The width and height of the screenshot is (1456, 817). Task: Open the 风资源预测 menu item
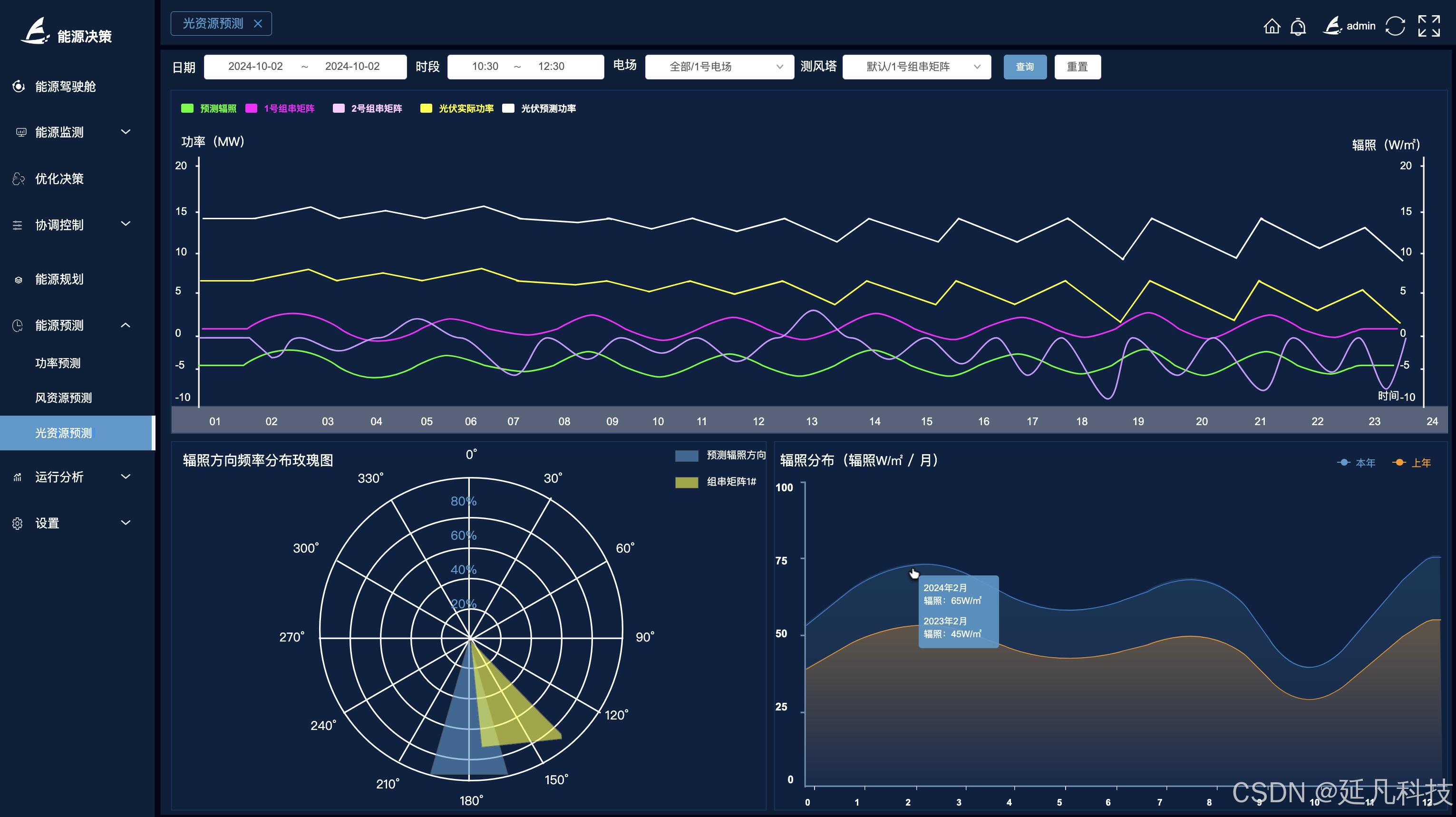63,398
